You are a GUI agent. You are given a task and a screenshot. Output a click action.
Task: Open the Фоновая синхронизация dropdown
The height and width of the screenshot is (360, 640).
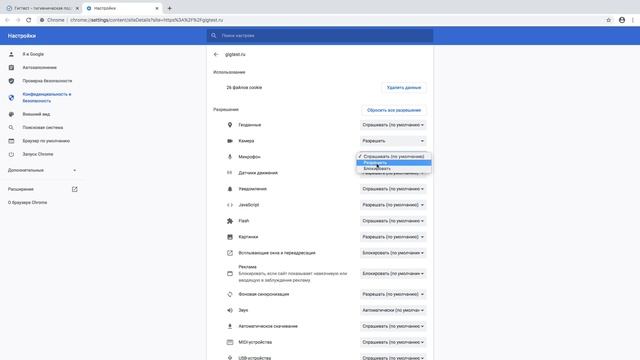click(393, 294)
